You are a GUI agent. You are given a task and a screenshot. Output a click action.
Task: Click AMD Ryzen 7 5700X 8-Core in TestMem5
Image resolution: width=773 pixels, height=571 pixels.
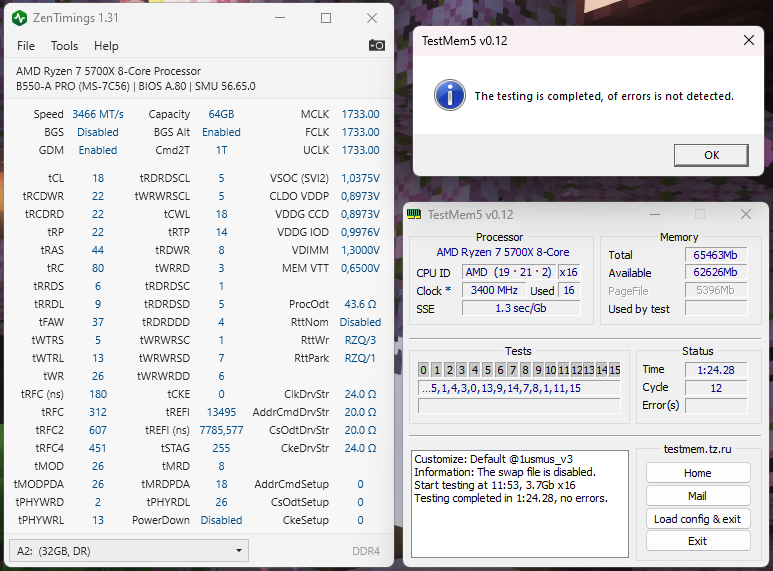tap(502, 252)
